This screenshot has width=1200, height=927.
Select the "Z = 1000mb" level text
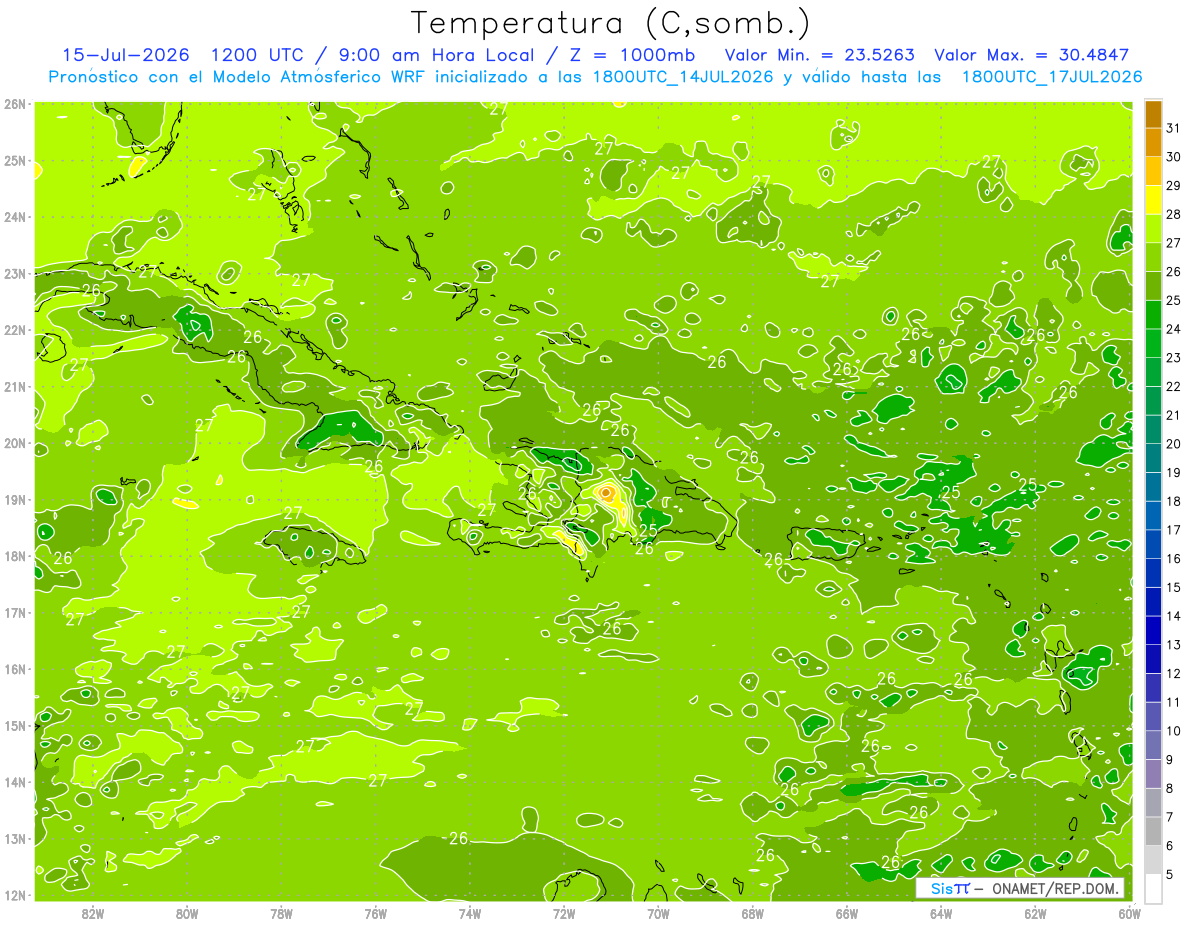click(631, 55)
